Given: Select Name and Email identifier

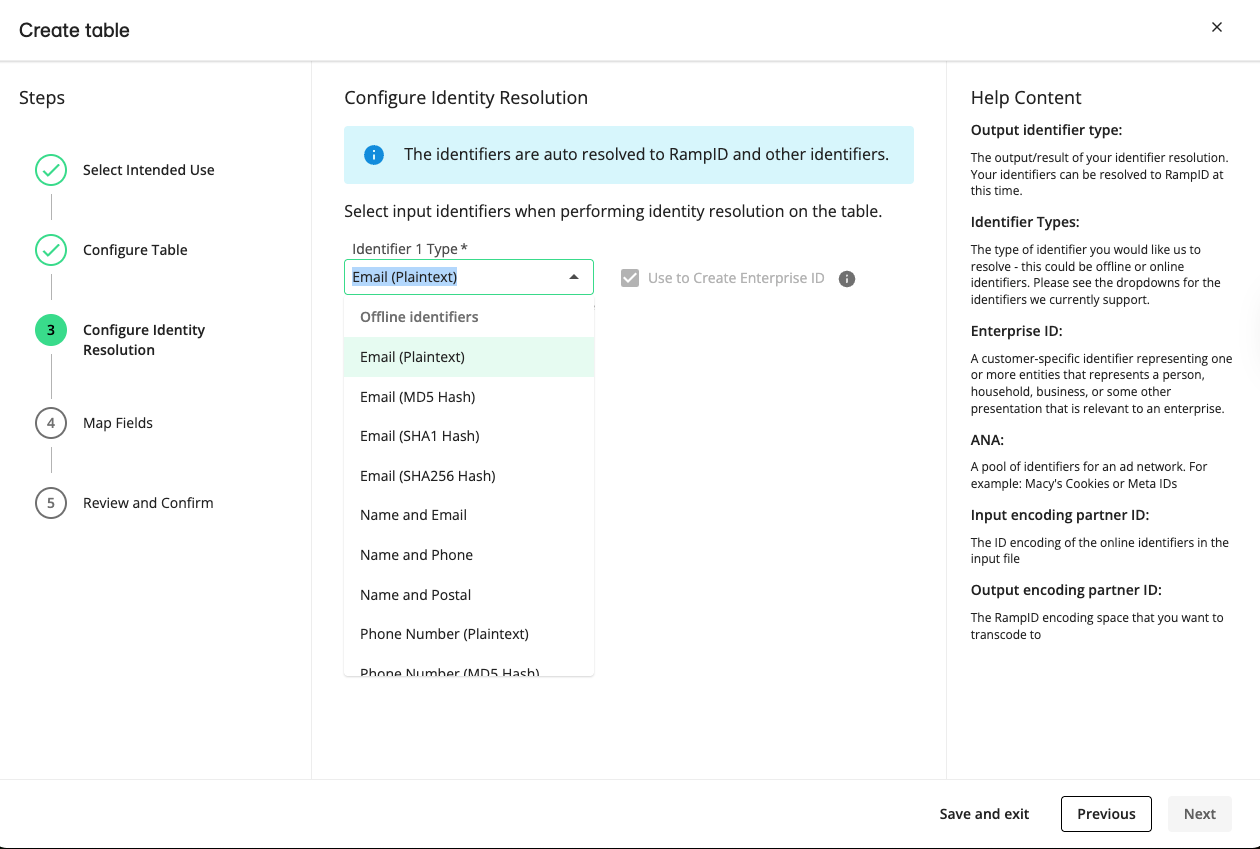Looking at the screenshot, I should (x=413, y=515).
